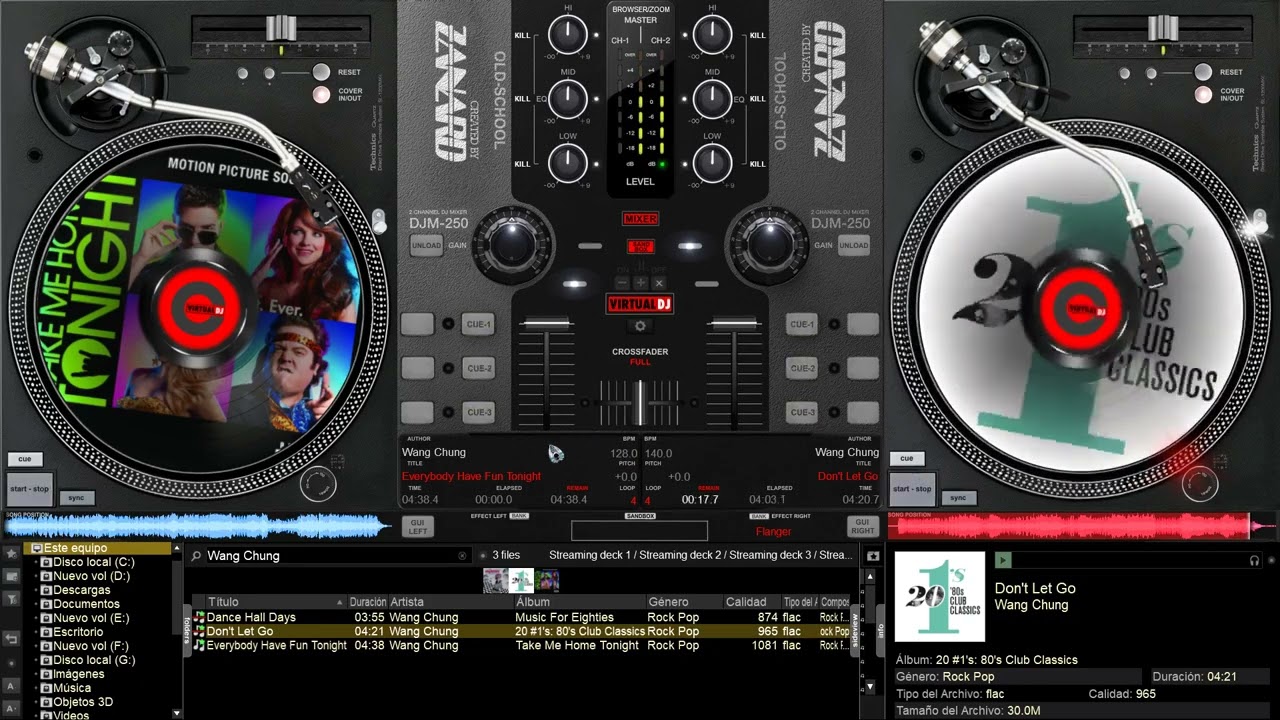Click right deck sync button

click(958, 497)
